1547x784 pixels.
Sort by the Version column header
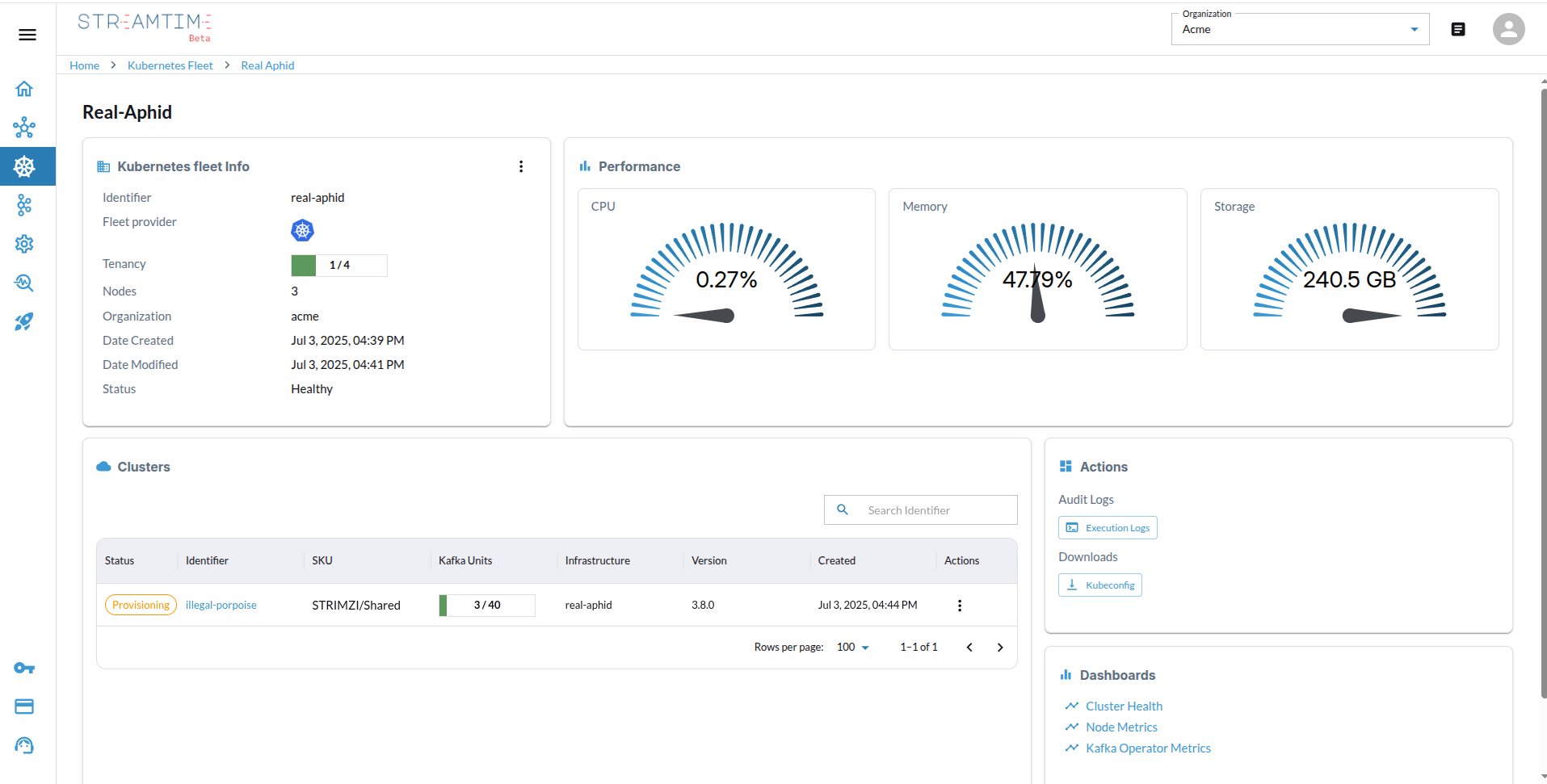pyautogui.click(x=708, y=561)
